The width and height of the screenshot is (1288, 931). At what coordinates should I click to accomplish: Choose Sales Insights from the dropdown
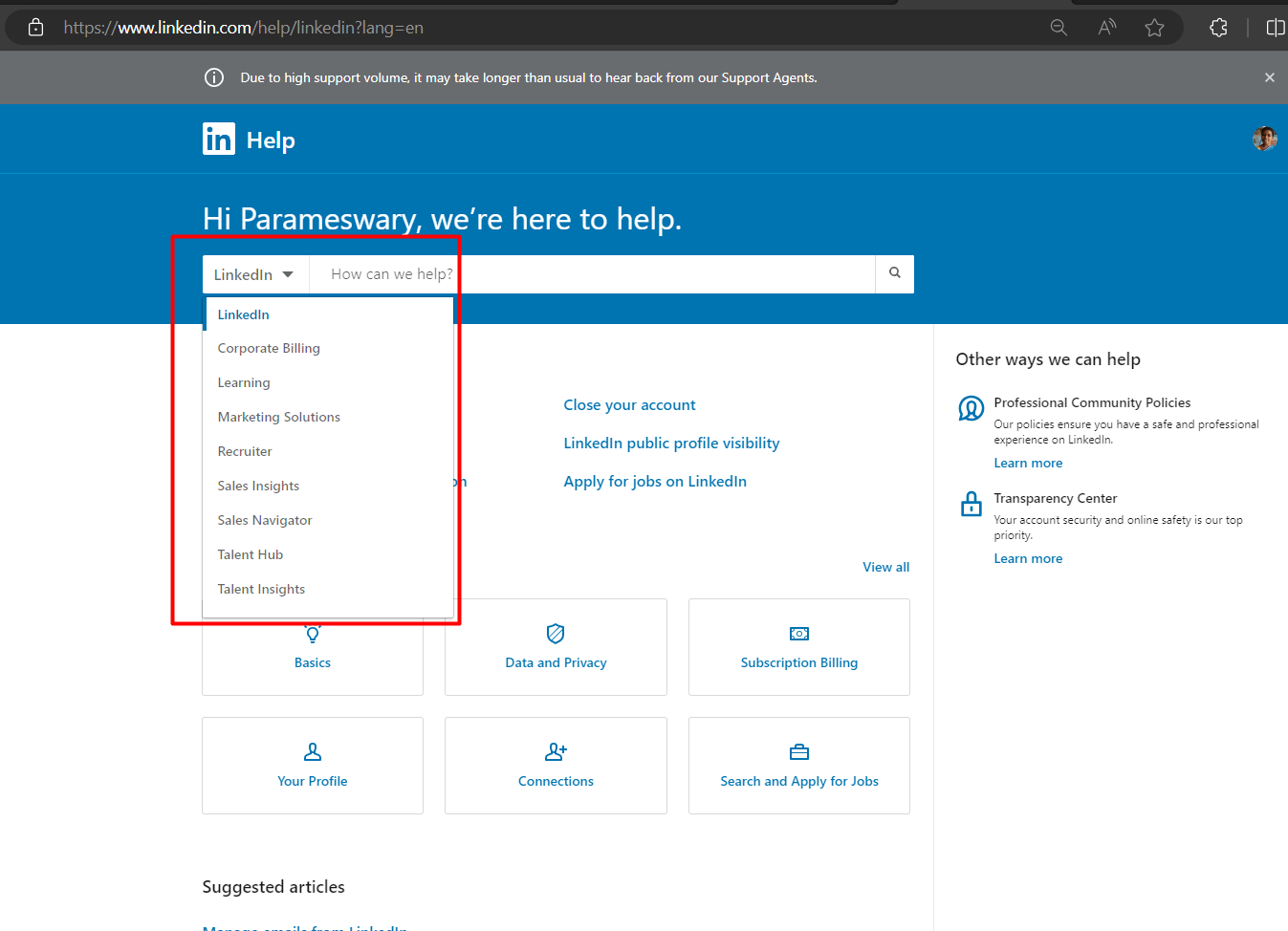(x=330, y=486)
